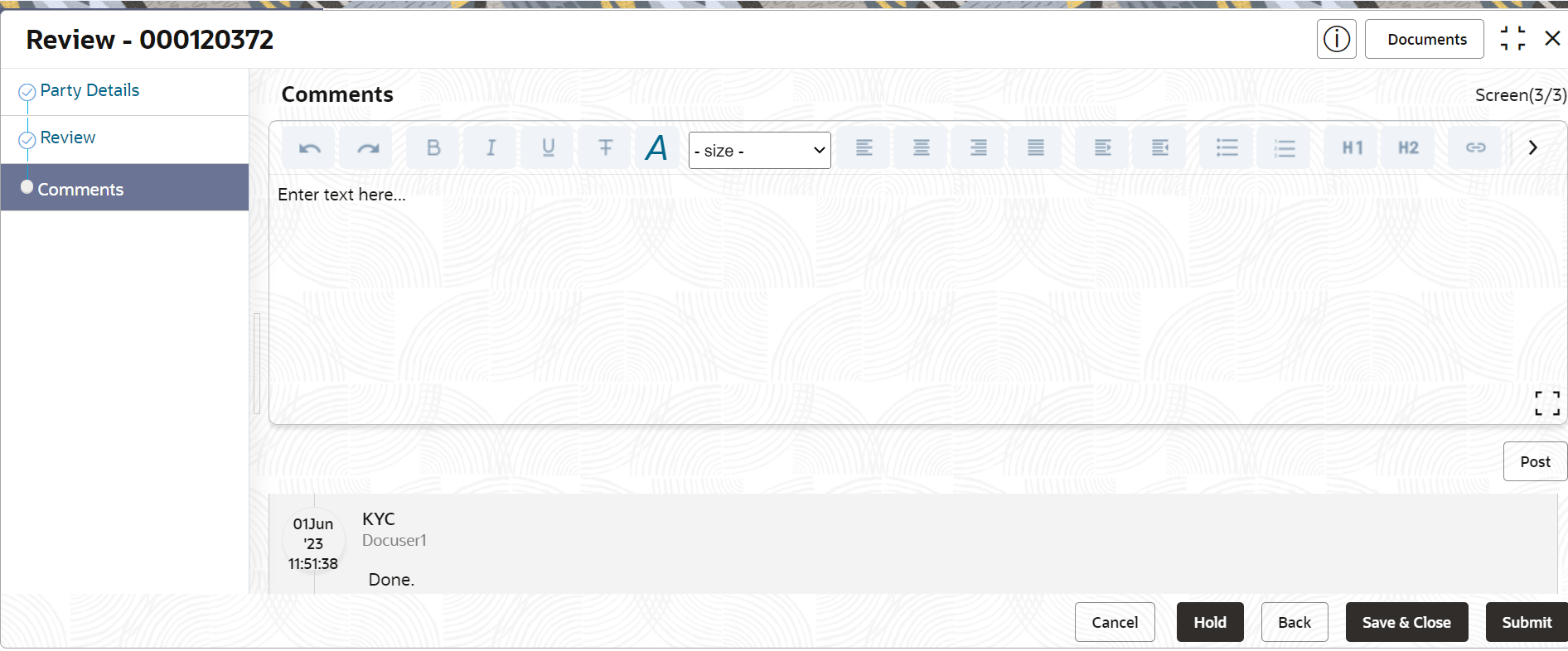Submit the review task

1527,622
